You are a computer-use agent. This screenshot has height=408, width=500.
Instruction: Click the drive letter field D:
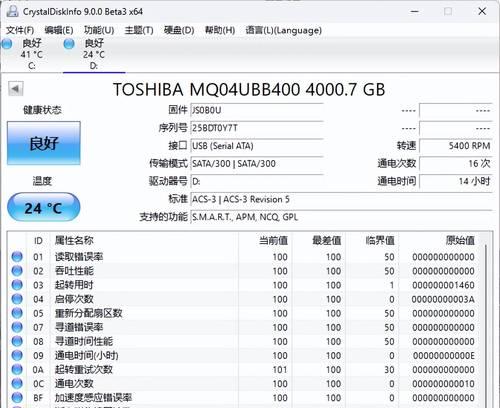point(257,182)
